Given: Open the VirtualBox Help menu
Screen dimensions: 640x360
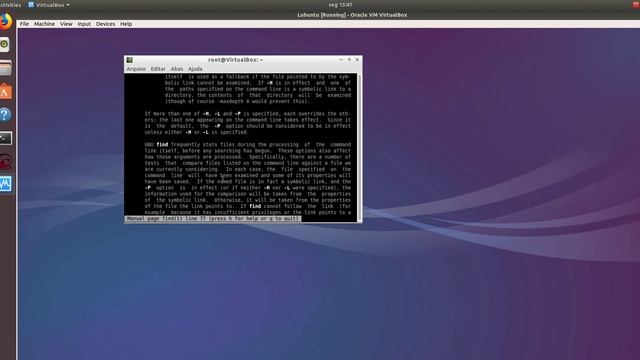Looking at the screenshot, I should click(126, 24).
